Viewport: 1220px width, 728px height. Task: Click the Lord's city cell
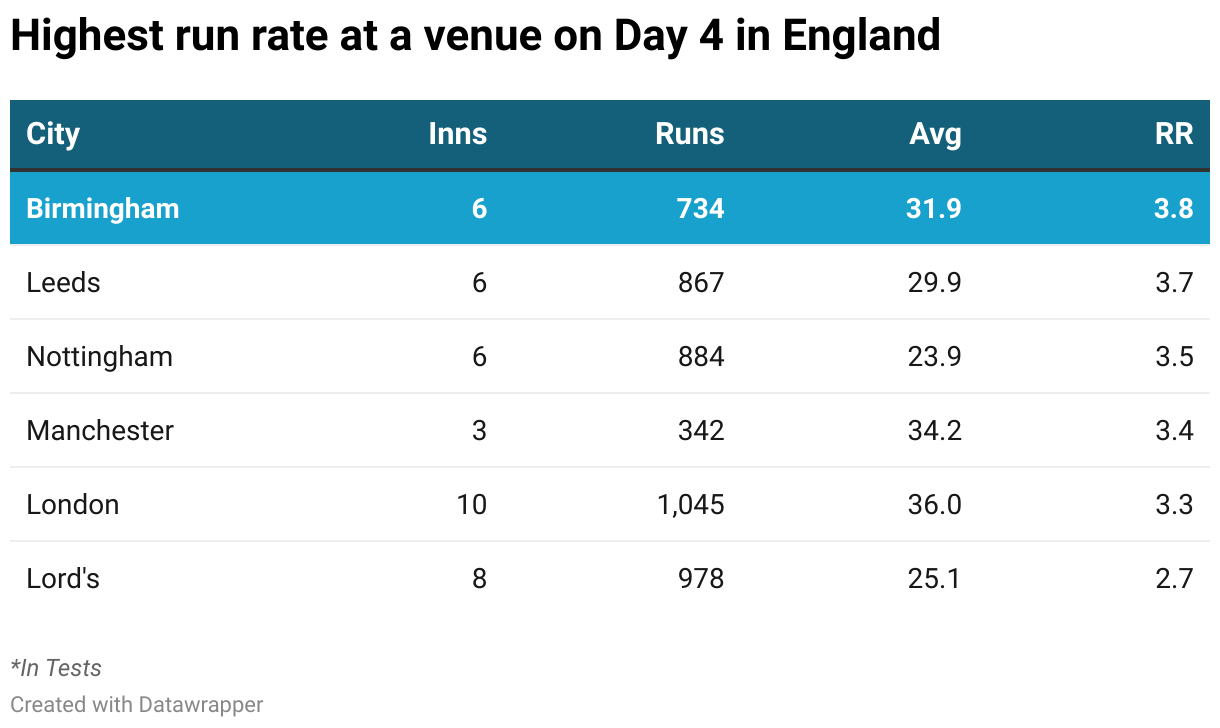[63, 578]
